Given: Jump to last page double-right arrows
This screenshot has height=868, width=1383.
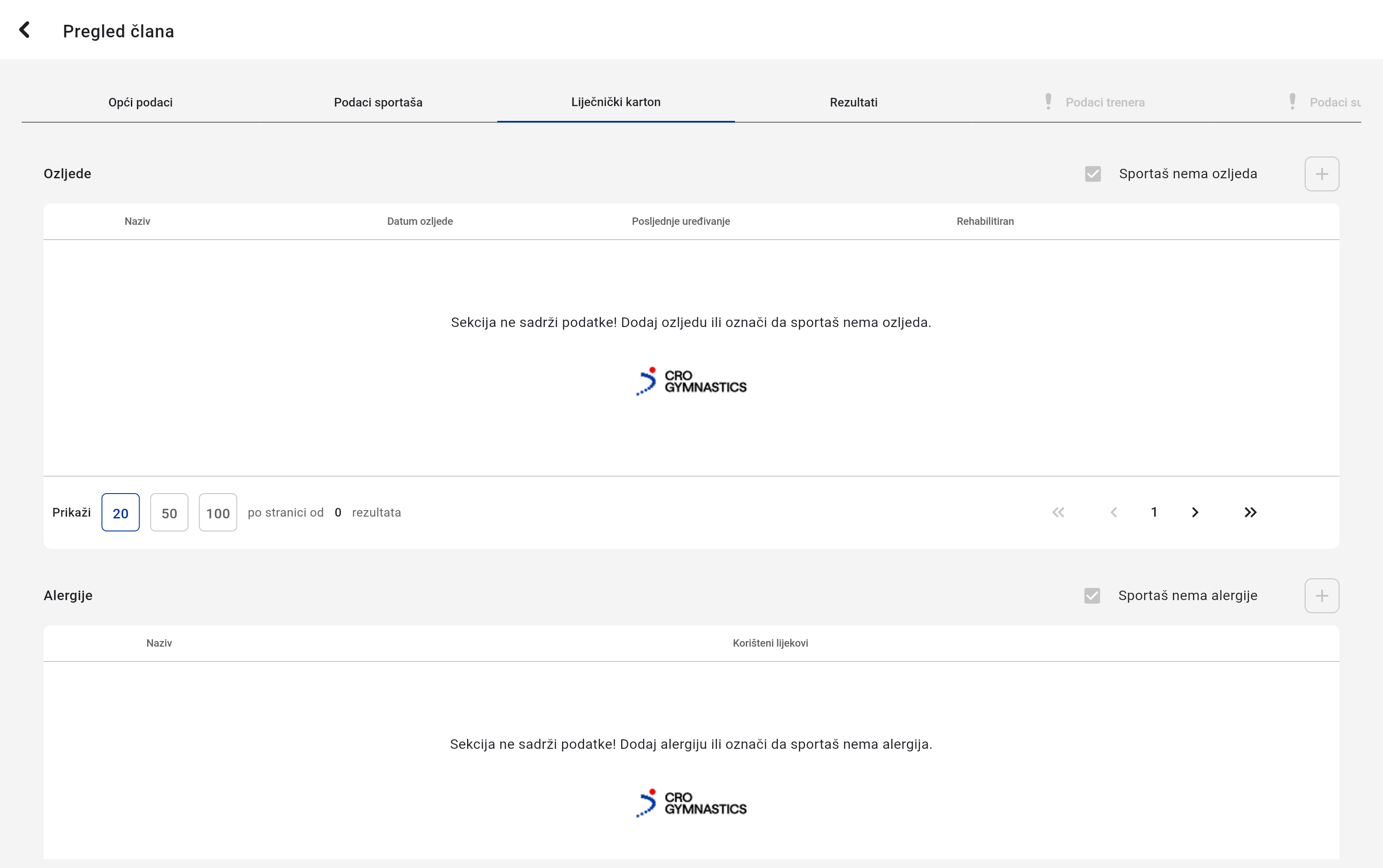Looking at the screenshot, I should point(1250,512).
